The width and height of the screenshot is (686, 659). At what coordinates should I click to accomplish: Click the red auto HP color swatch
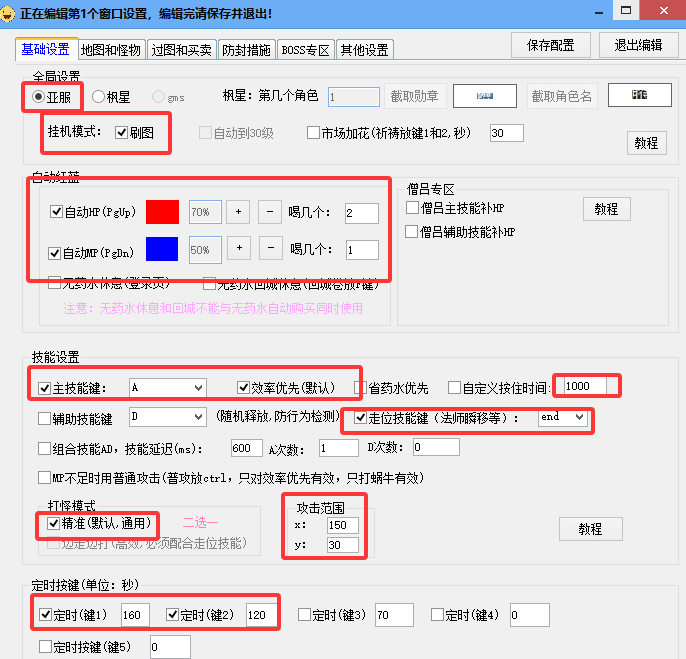pos(162,212)
